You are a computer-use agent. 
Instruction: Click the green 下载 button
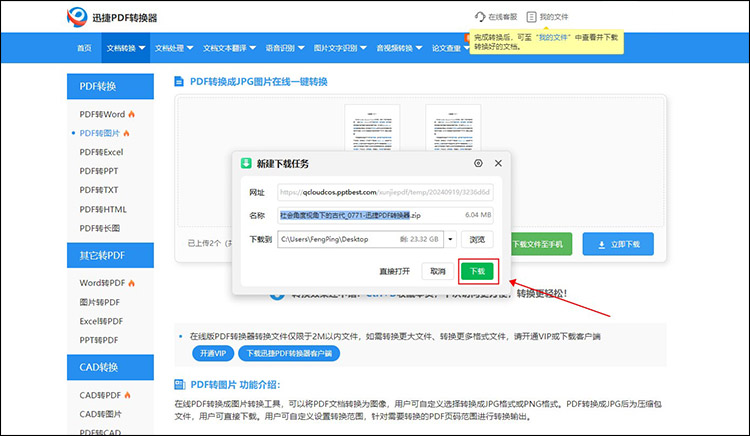click(478, 271)
